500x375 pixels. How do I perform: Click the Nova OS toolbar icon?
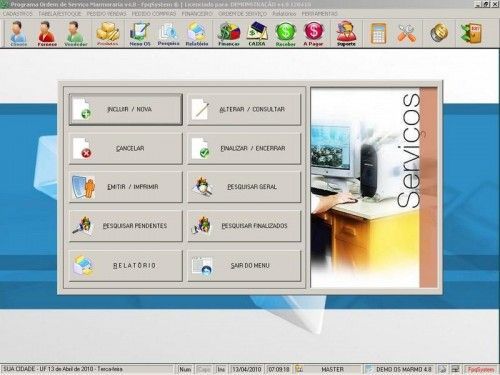(x=140, y=33)
